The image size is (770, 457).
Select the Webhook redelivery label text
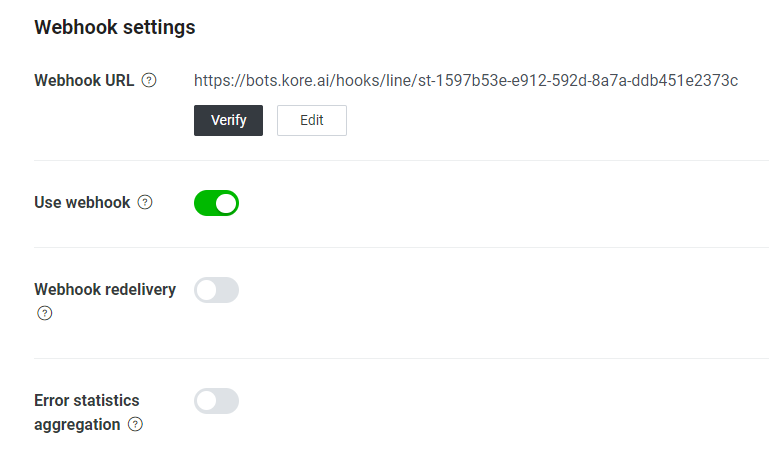[104, 290]
